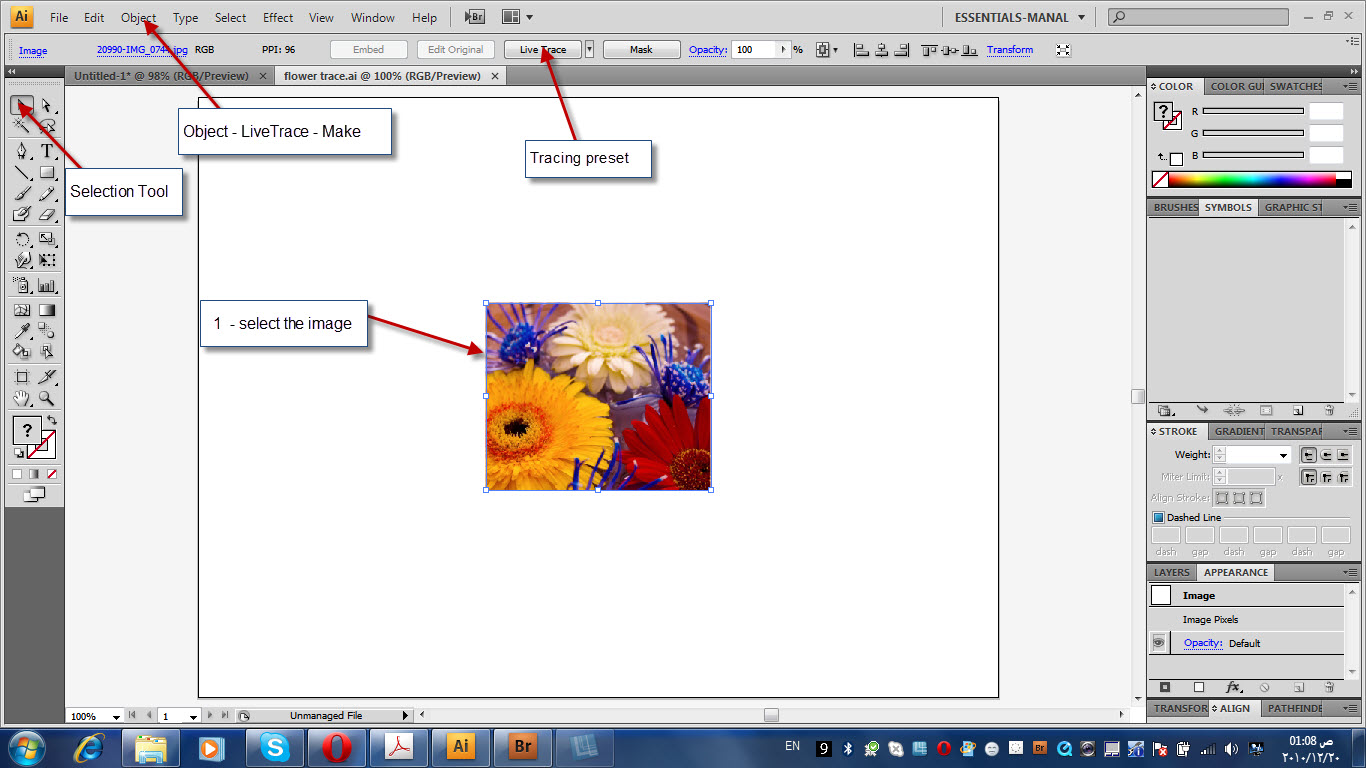The image size is (1366, 768).
Task: Click the Embed button
Action: pyautogui.click(x=368, y=48)
